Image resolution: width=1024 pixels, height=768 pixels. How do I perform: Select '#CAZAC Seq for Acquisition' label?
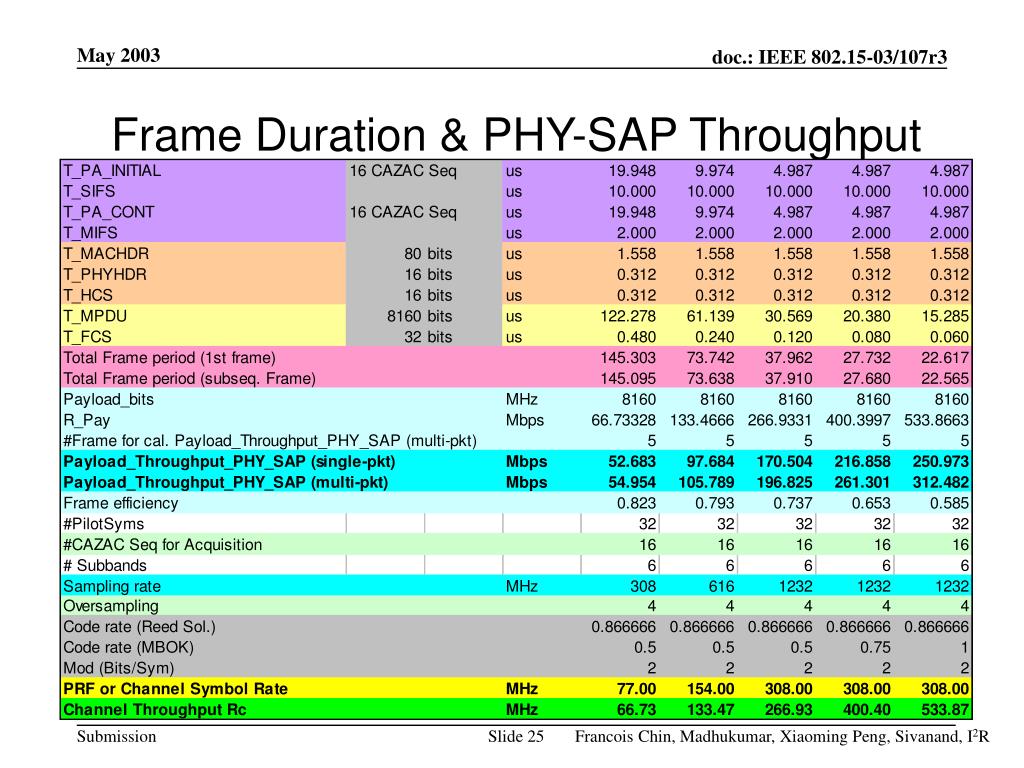pos(163,545)
